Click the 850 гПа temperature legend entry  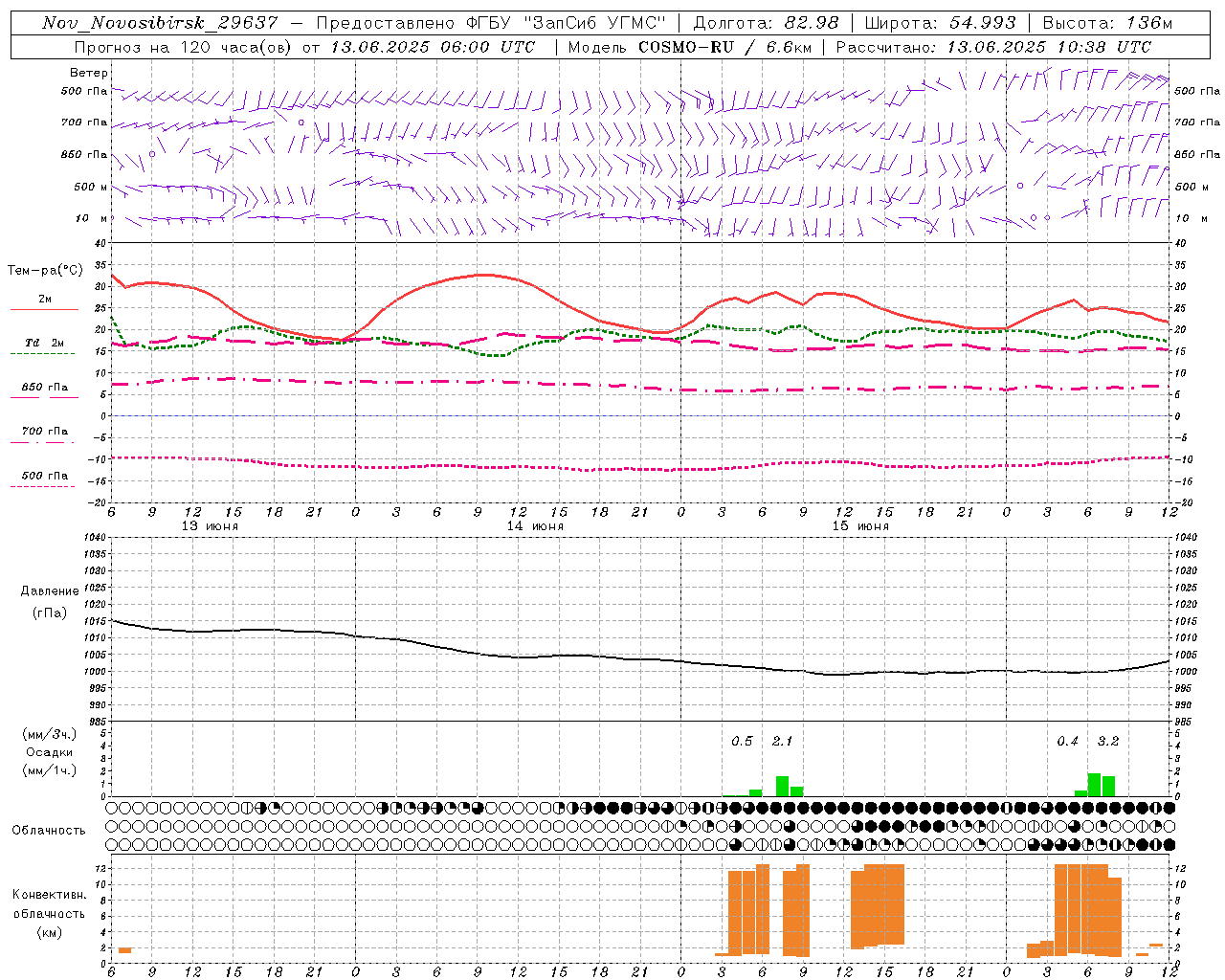(45, 388)
